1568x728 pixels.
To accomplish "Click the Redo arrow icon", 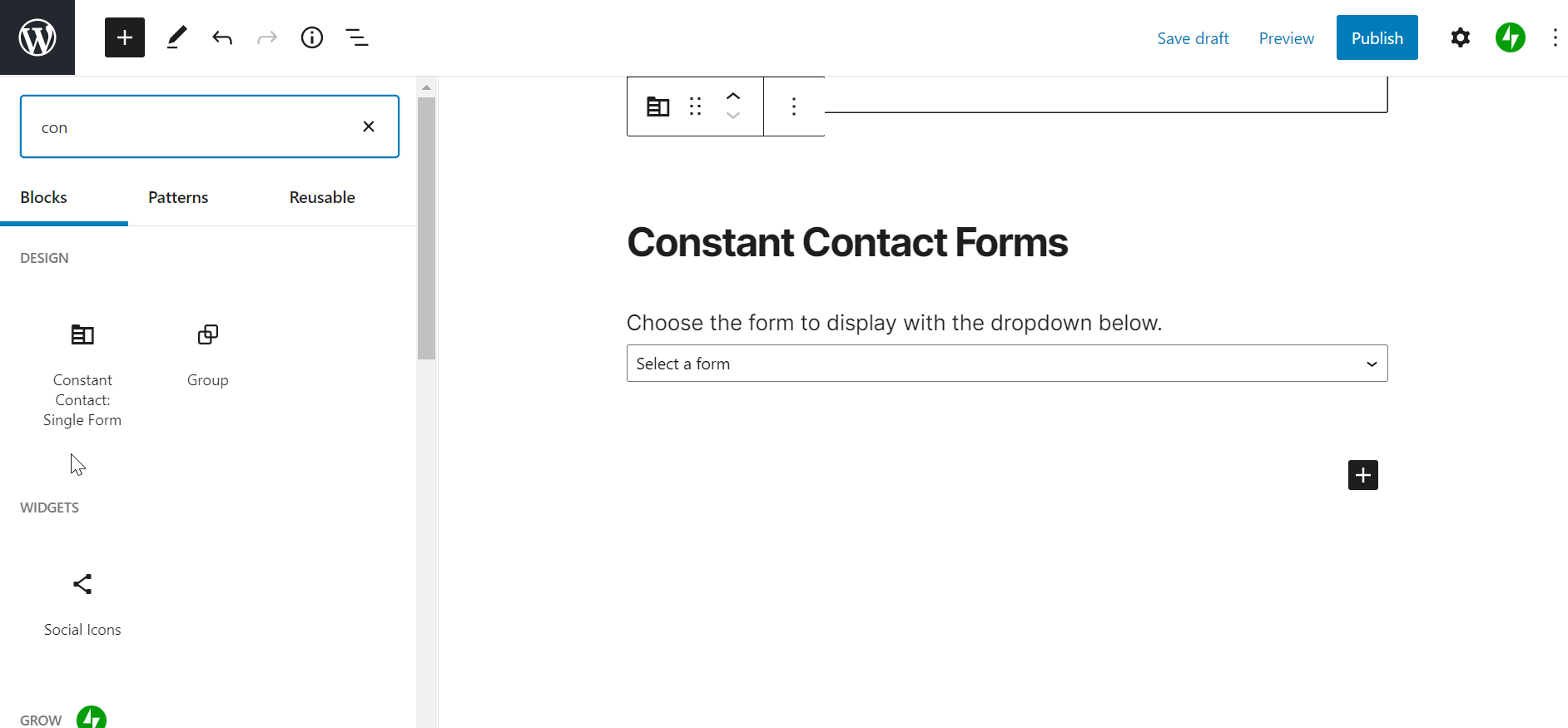I will 266,37.
